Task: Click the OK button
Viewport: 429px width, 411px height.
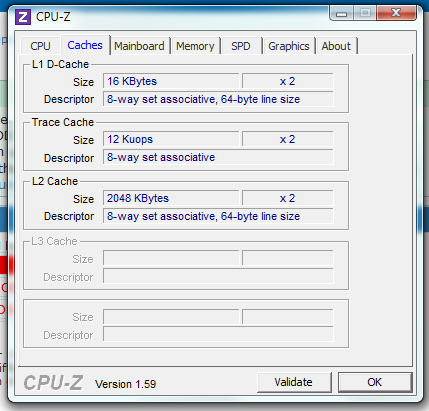Action: [x=375, y=382]
